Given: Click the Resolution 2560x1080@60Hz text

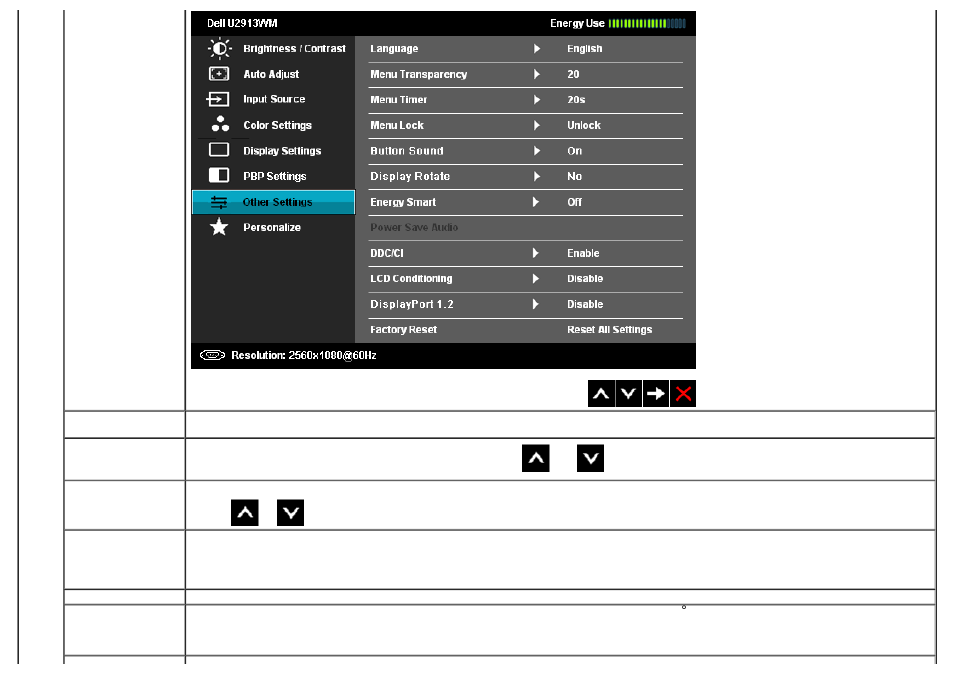Looking at the screenshot, I should [304, 355].
